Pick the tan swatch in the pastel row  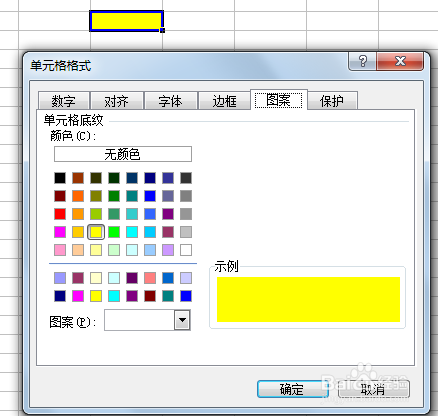[x=78, y=250]
